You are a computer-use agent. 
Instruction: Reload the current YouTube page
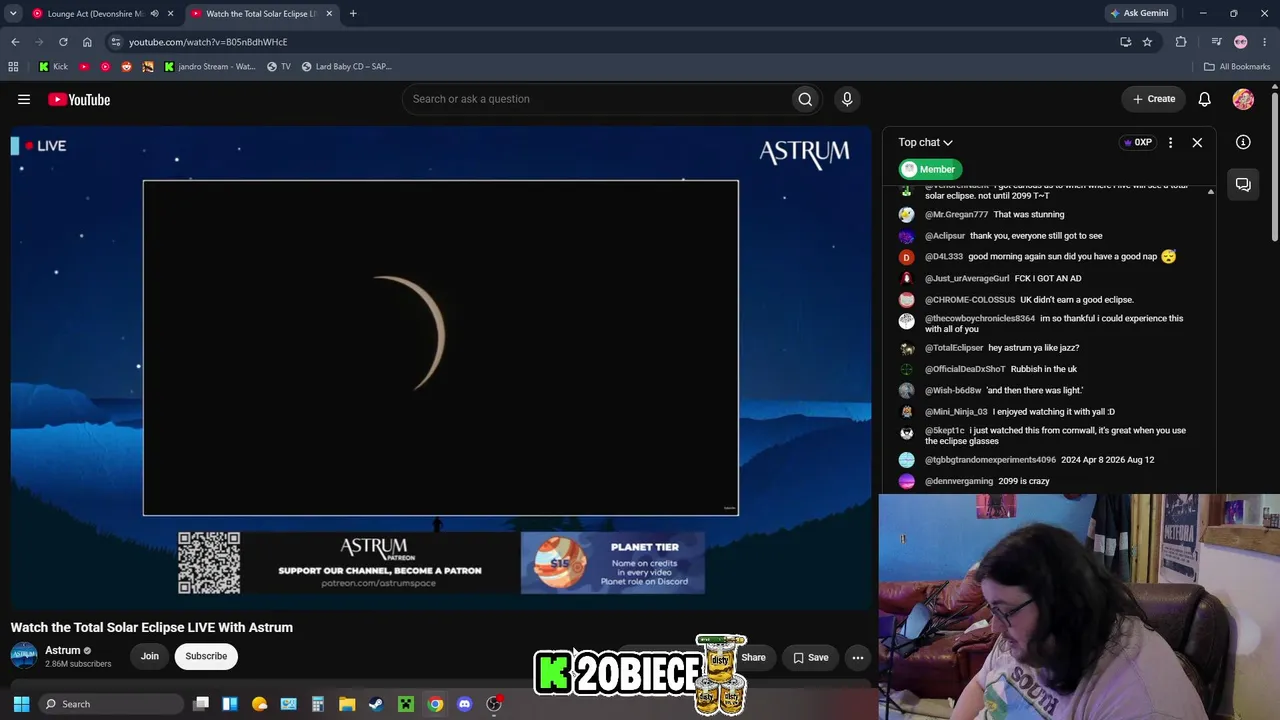[63, 42]
